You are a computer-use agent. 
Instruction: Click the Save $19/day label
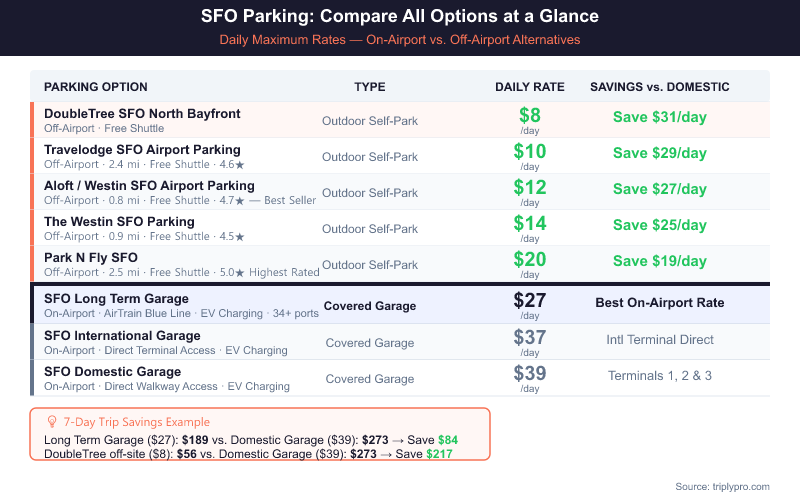[x=659, y=261]
